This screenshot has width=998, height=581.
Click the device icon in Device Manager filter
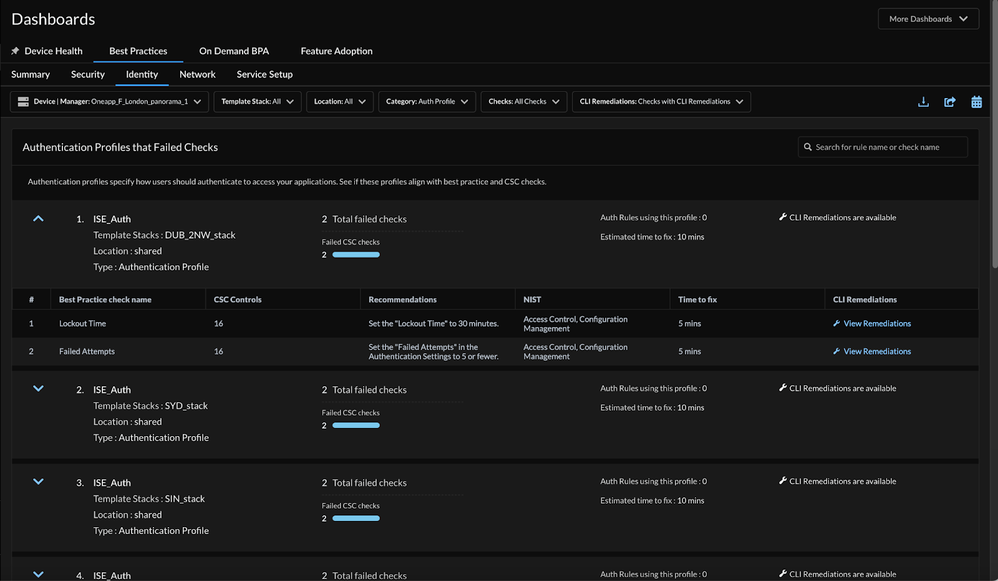click(x=23, y=102)
